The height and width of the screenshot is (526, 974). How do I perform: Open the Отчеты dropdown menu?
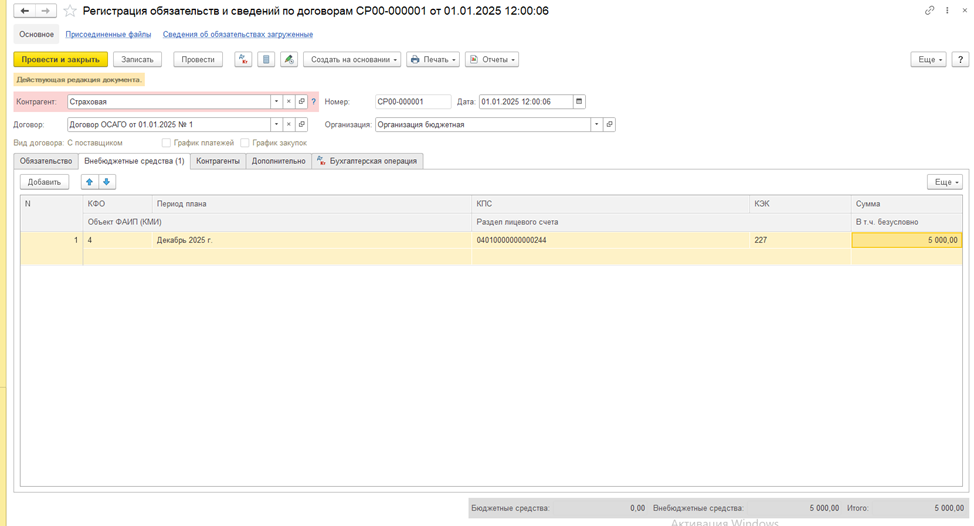tap(492, 60)
